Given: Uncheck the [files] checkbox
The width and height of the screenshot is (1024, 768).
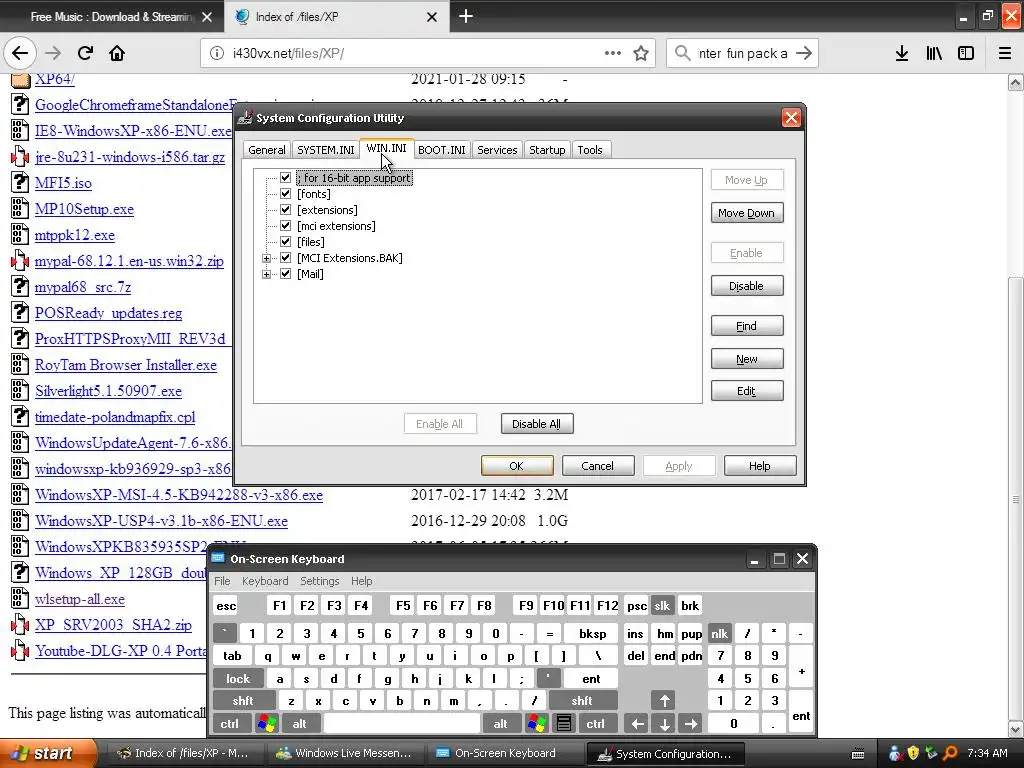Looking at the screenshot, I should (x=285, y=242).
